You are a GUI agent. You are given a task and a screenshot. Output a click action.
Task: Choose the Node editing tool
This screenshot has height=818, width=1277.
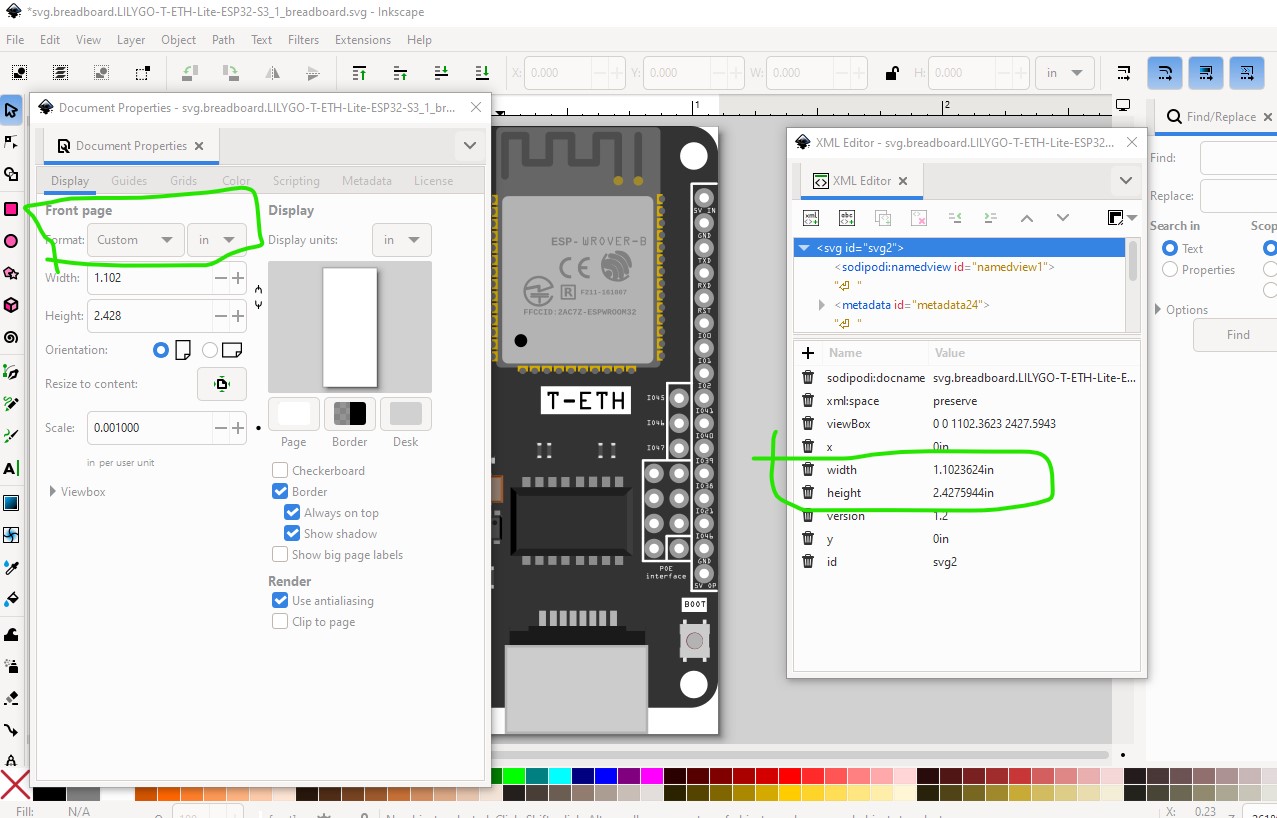coord(11,142)
